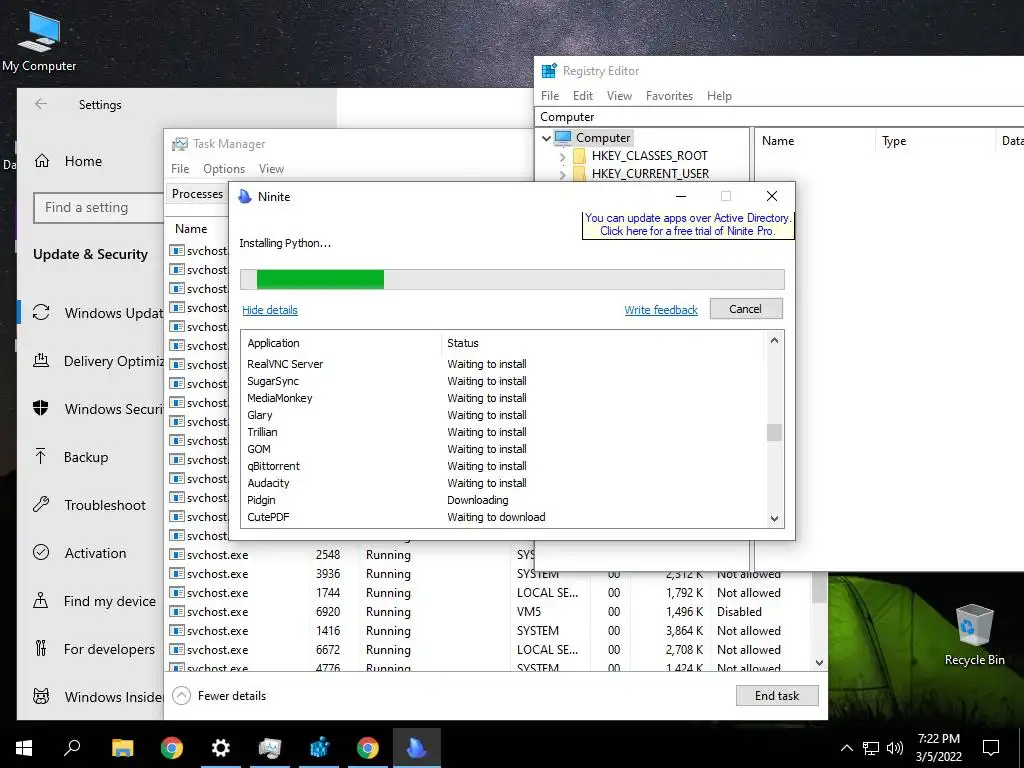Select Pidgin row in Ninite list

502,500
